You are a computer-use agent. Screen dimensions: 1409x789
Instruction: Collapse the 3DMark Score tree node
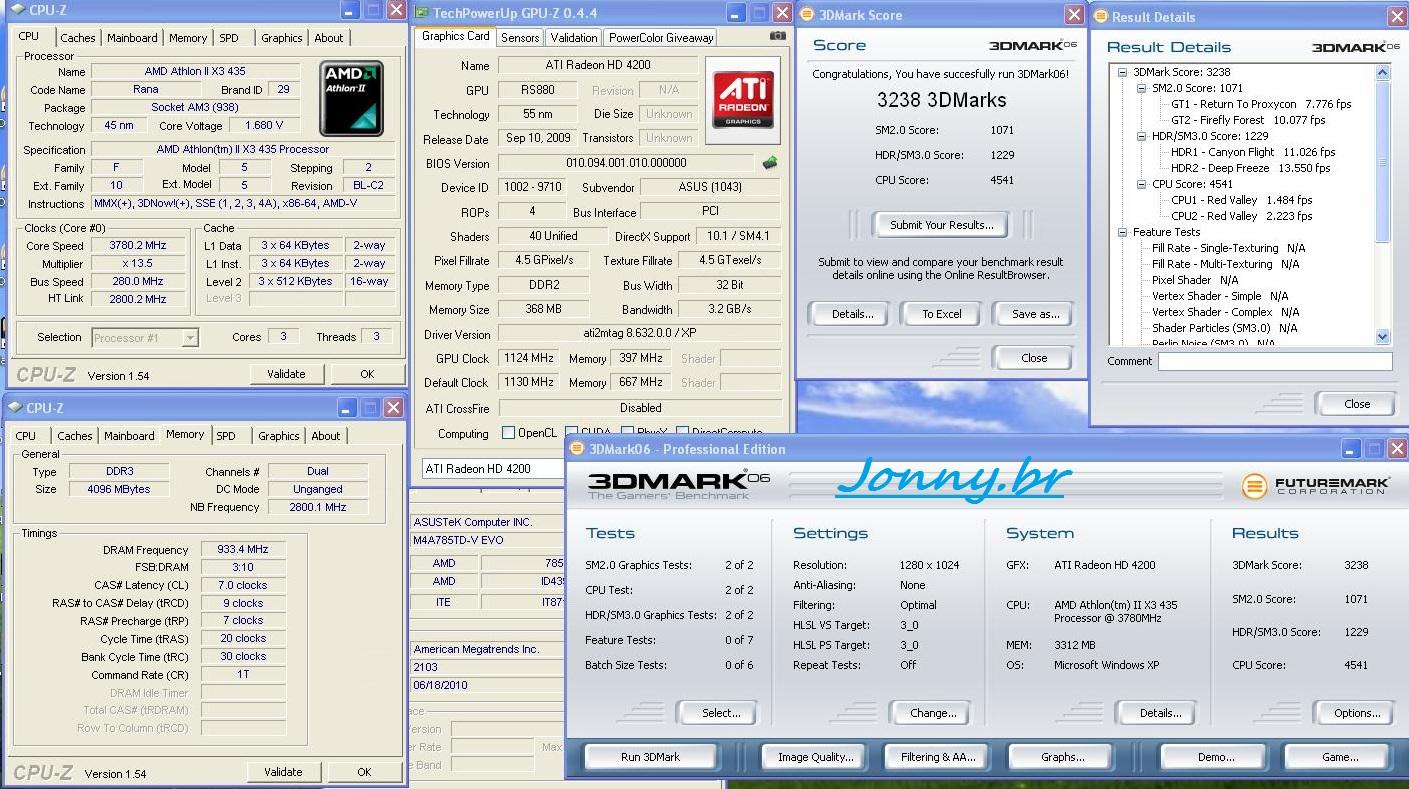click(x=1123, y=72)
